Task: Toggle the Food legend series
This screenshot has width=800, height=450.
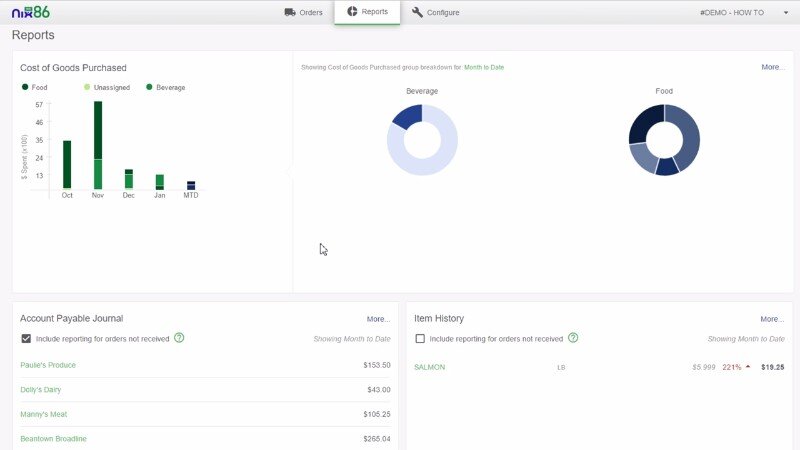Action: [39, 87]
